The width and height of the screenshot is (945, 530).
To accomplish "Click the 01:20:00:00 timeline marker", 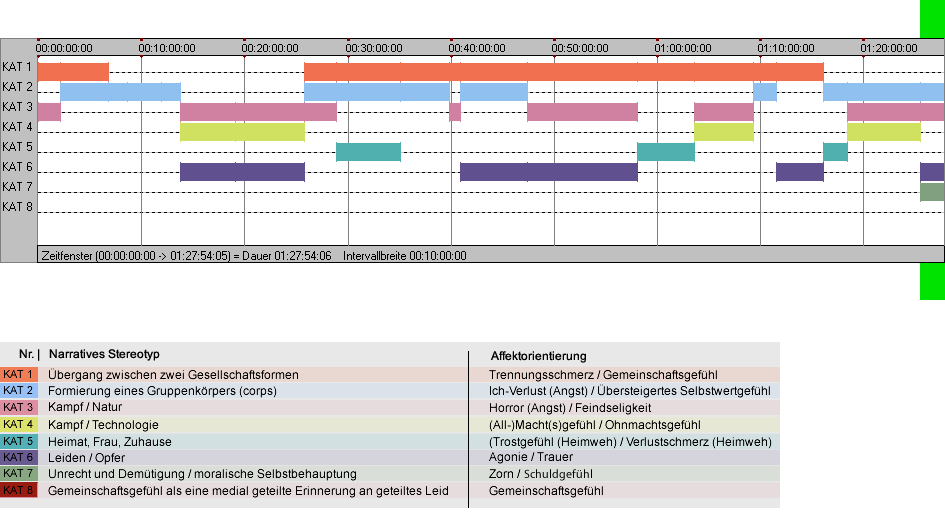I will (x=889, y=48).
